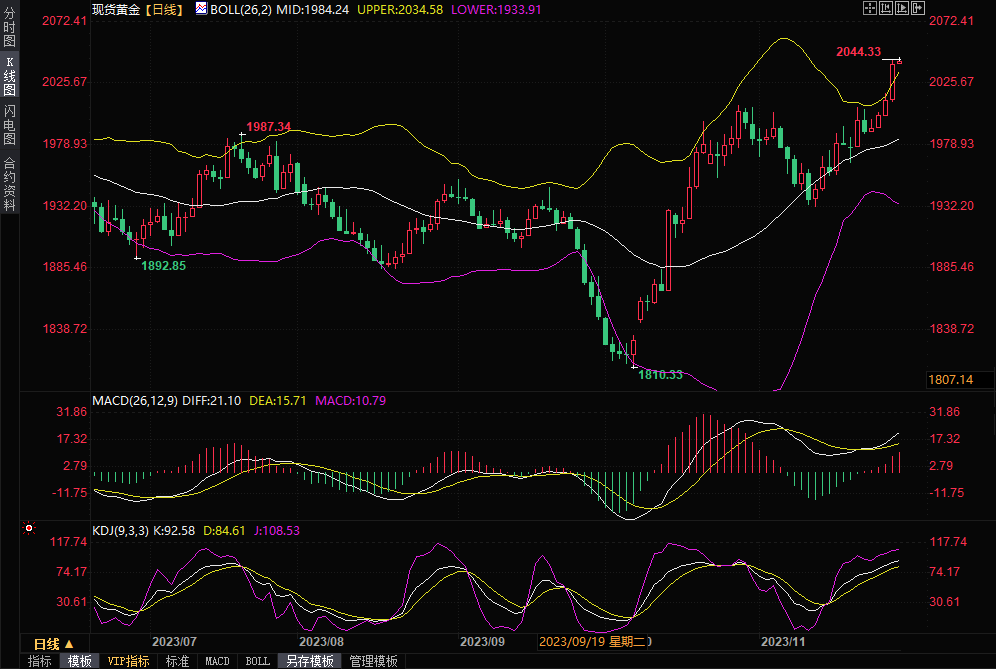Open 合约资料 panel in left sidebar

click(x=9, y=183)
